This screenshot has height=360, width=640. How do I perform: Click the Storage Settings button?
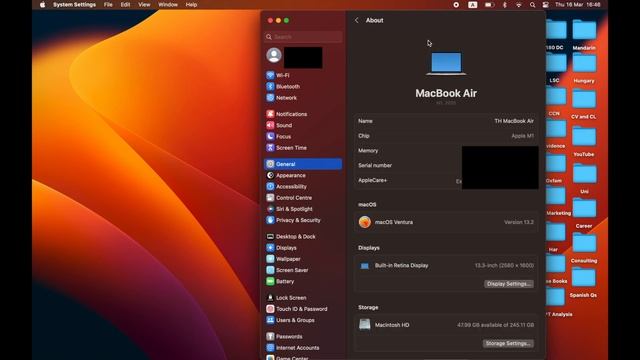point(509,343)
